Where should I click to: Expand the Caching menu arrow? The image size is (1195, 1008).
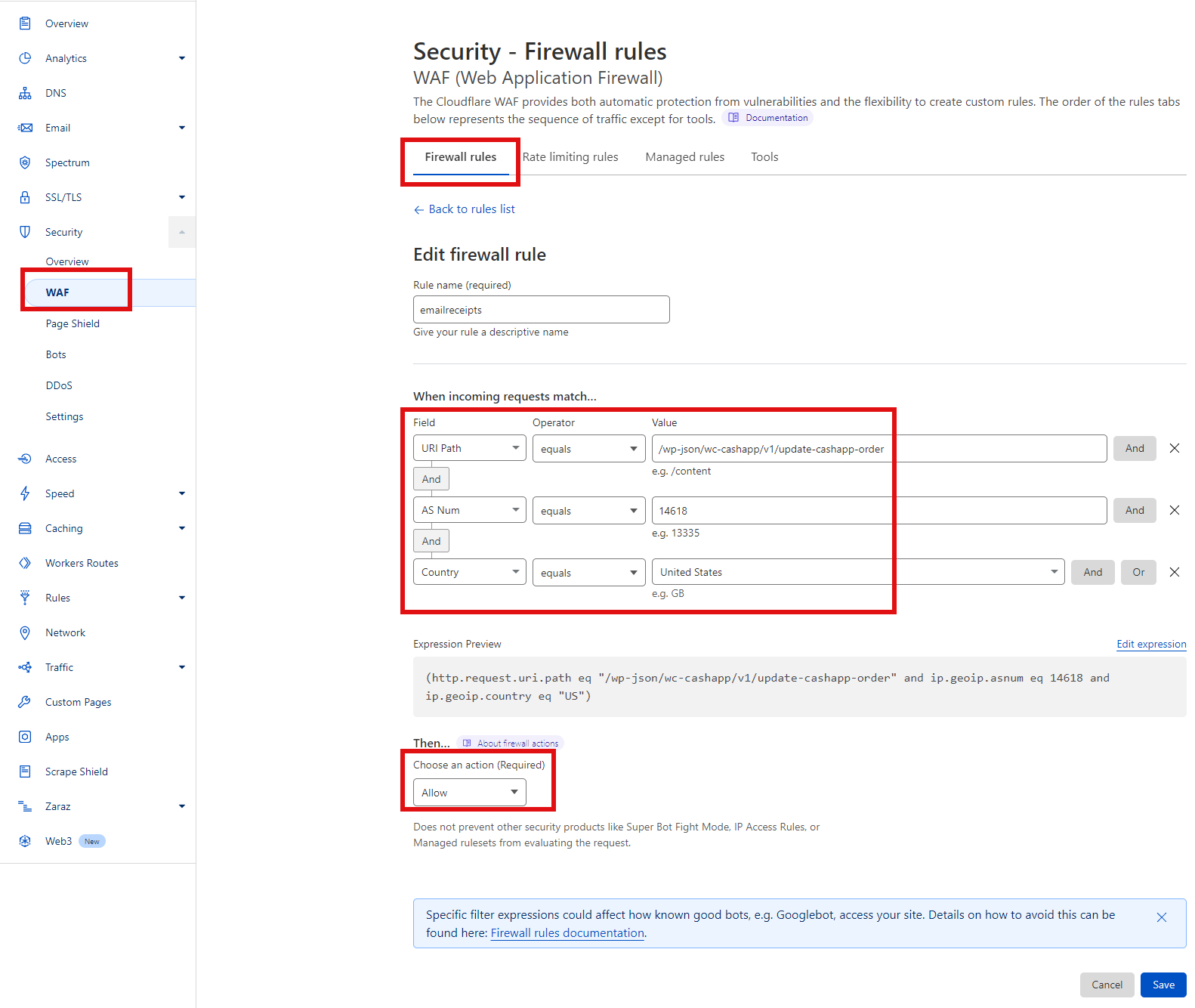point(182,528)
